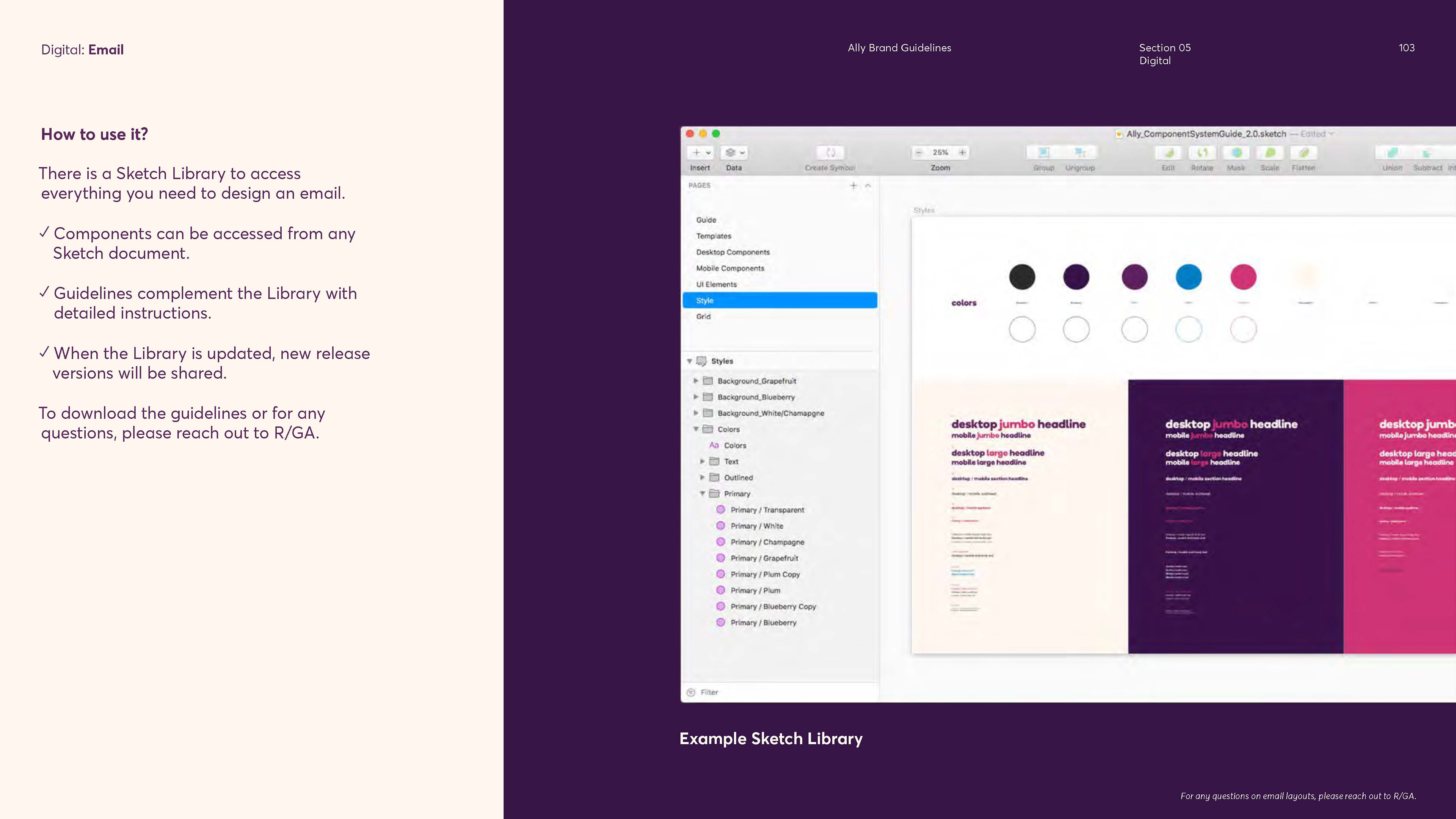The width and height of the screenshot is (1456, 819).
Task: Click the Create Symbol toolbar icon
Action: coord(830,152)
